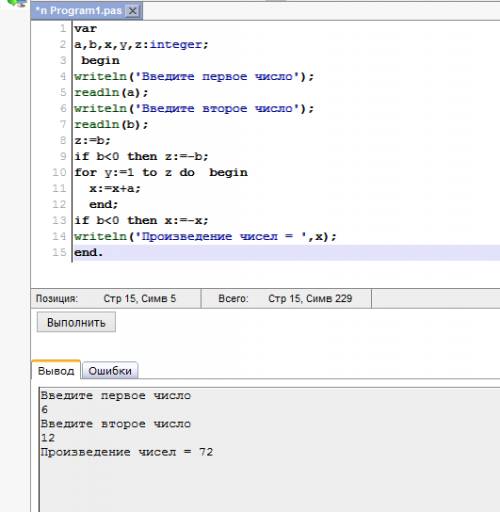
Task: Click the x:=x+a statement
Action: [115, 188]
